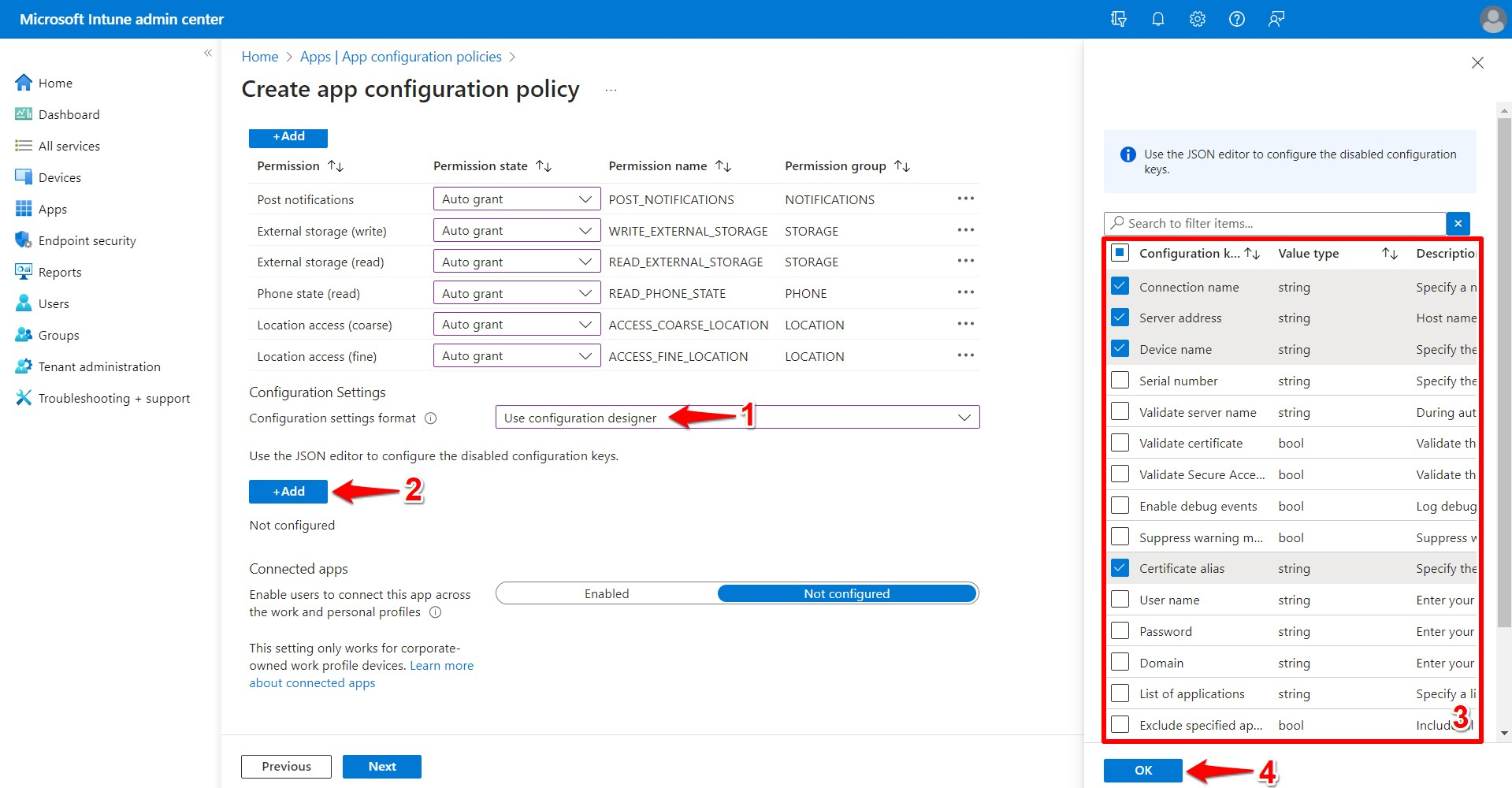
Task: Open the settings gear in top bar
Action: tap(1197, 18)
